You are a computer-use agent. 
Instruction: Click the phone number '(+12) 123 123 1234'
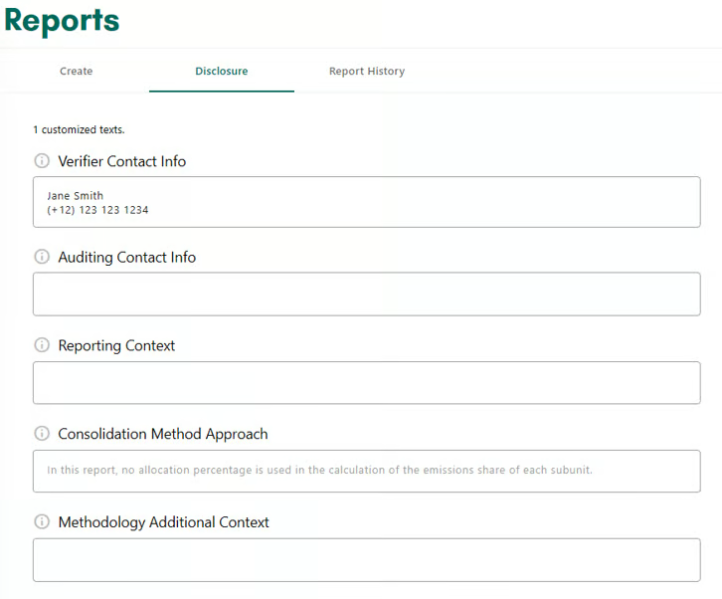point(98,210)
